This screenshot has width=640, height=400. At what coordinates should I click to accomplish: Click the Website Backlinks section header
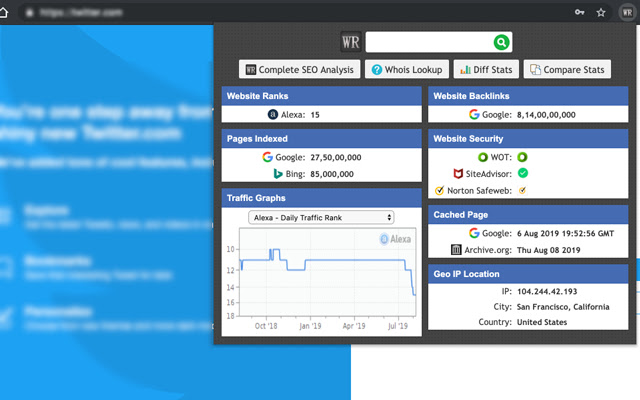coord(528,96)
